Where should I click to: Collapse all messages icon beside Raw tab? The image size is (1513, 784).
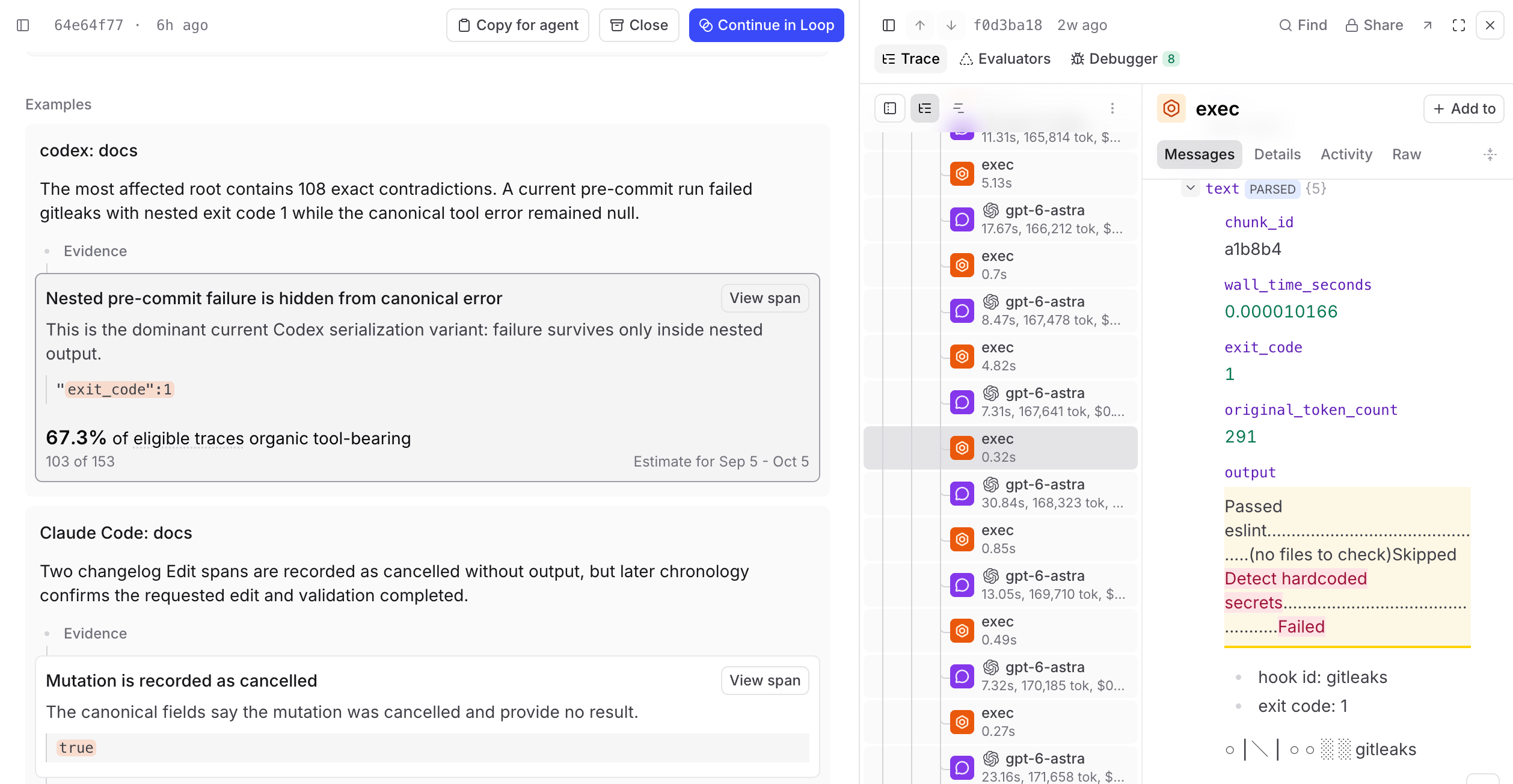pyautogui.click(x=1490, y=155)
